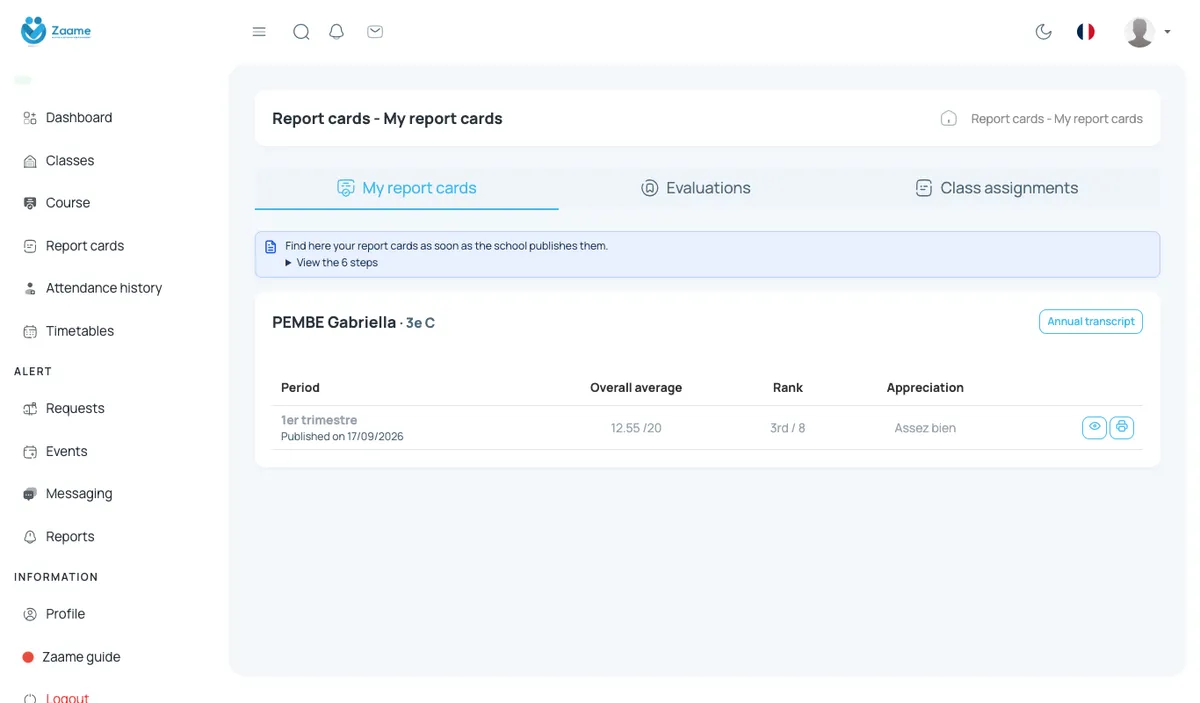Screen dimensions: 1200x703
Task: Switch to the Evaluations tab
Action: click(696, 188)
